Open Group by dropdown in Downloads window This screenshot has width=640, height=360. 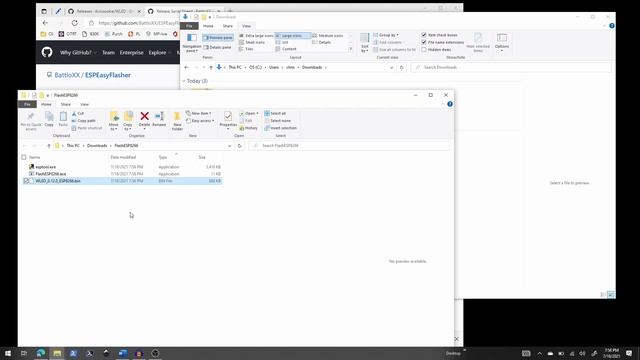coord(386,35)
